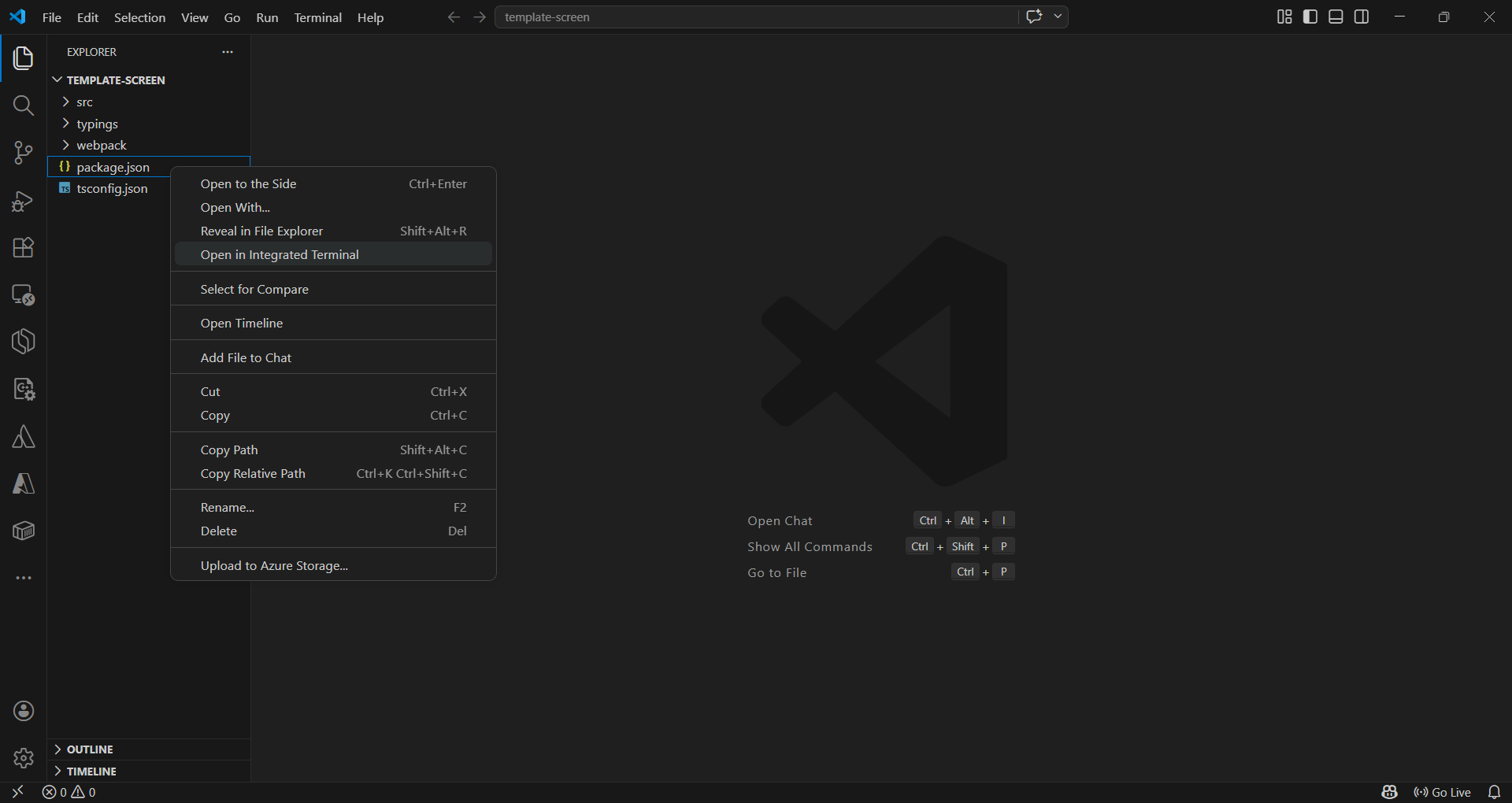Open the Remote Explorer icon
Image resolution: width=1512 pixels, height=803 pixels.
pos(23,295)
